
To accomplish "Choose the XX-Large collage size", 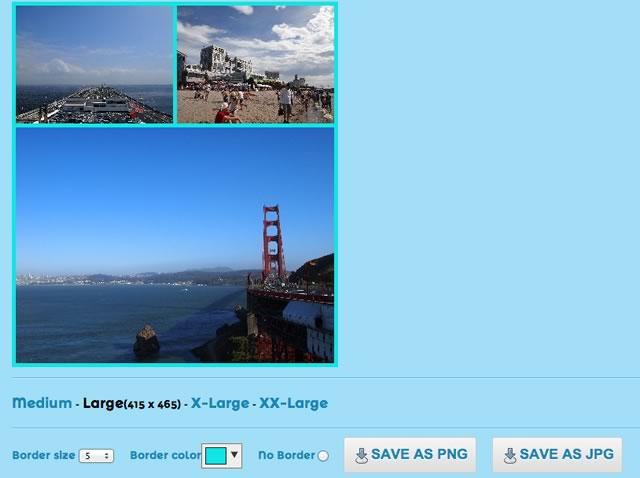I will coord(294,403).
